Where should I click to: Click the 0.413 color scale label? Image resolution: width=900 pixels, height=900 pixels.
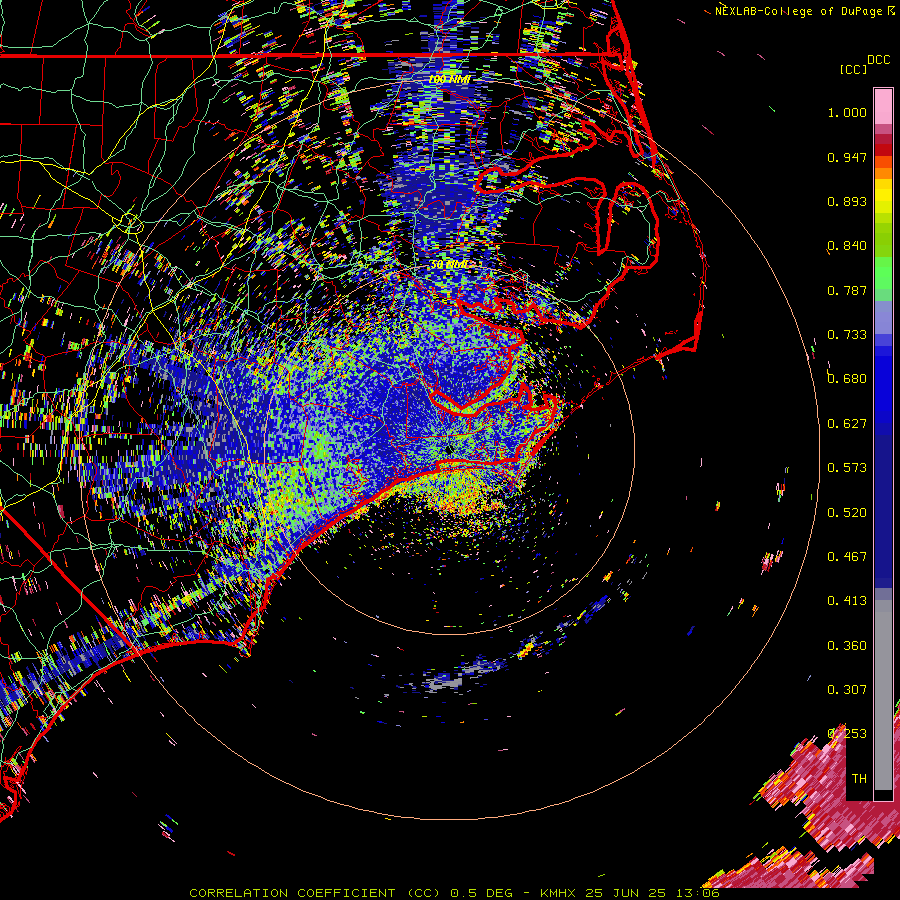coord(847,601)
